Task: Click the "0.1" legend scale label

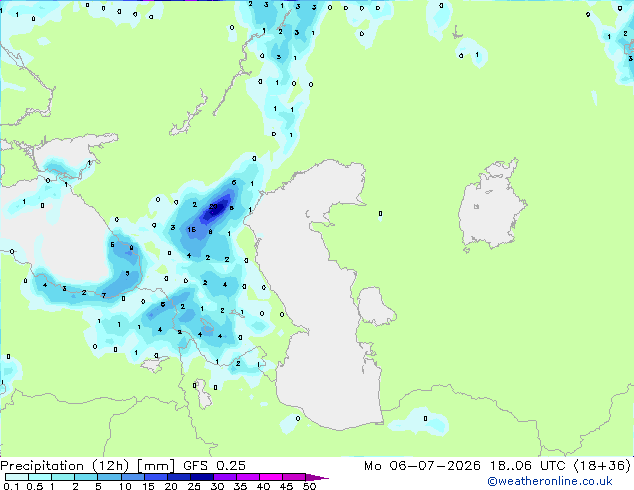Action: pos(11,486)
